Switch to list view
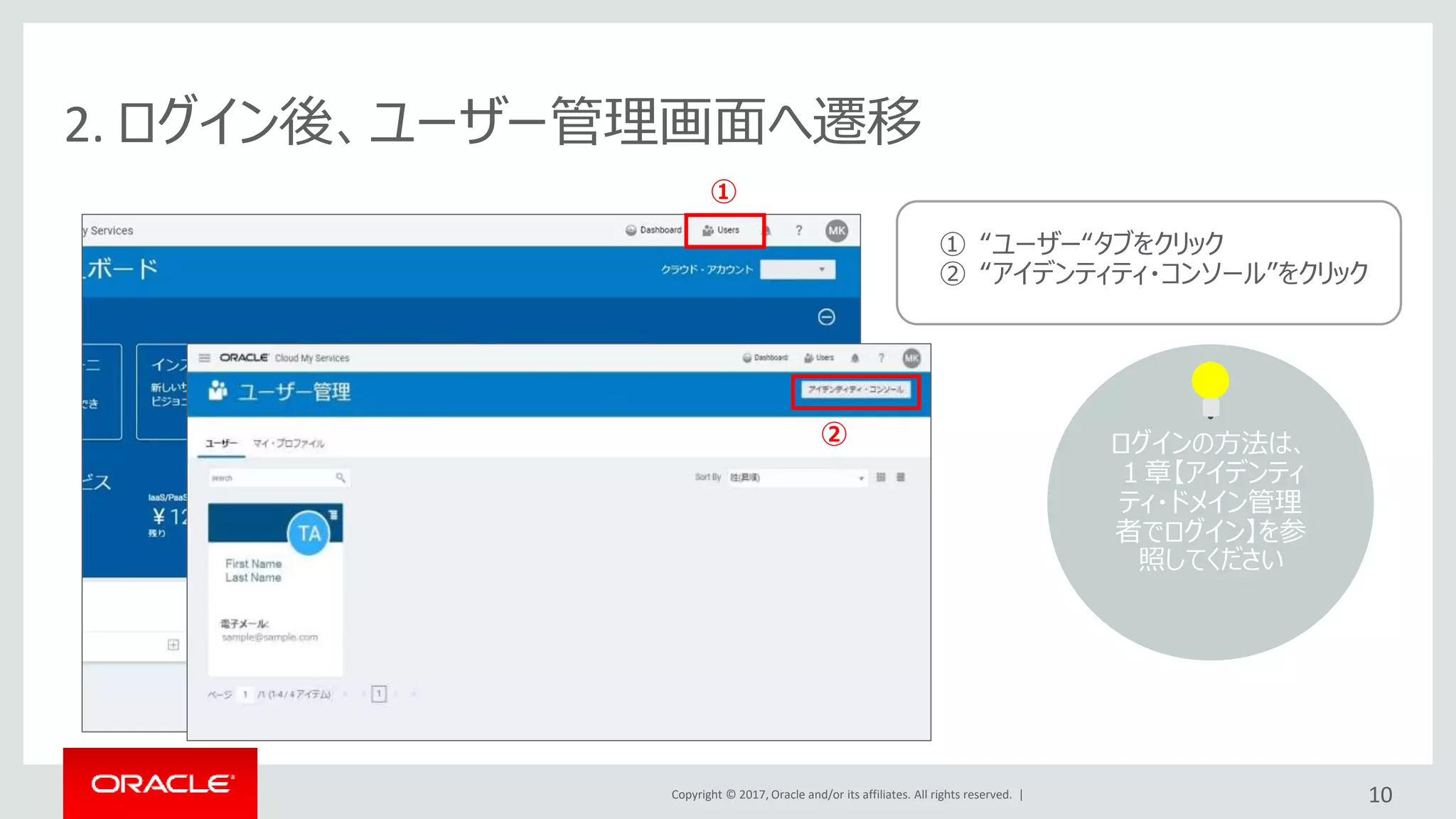 point(901,477)
